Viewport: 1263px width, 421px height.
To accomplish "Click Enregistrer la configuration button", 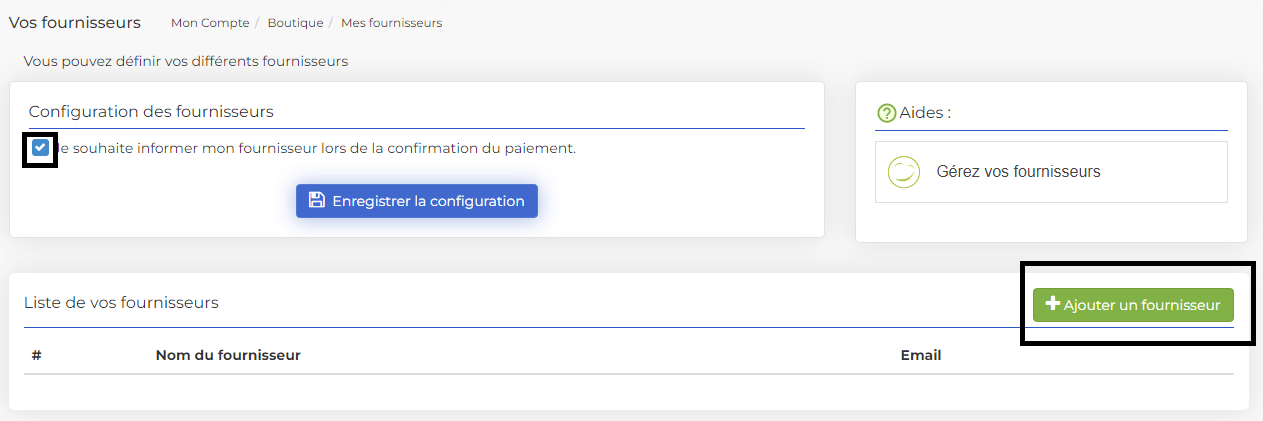I will coord(417,200).
